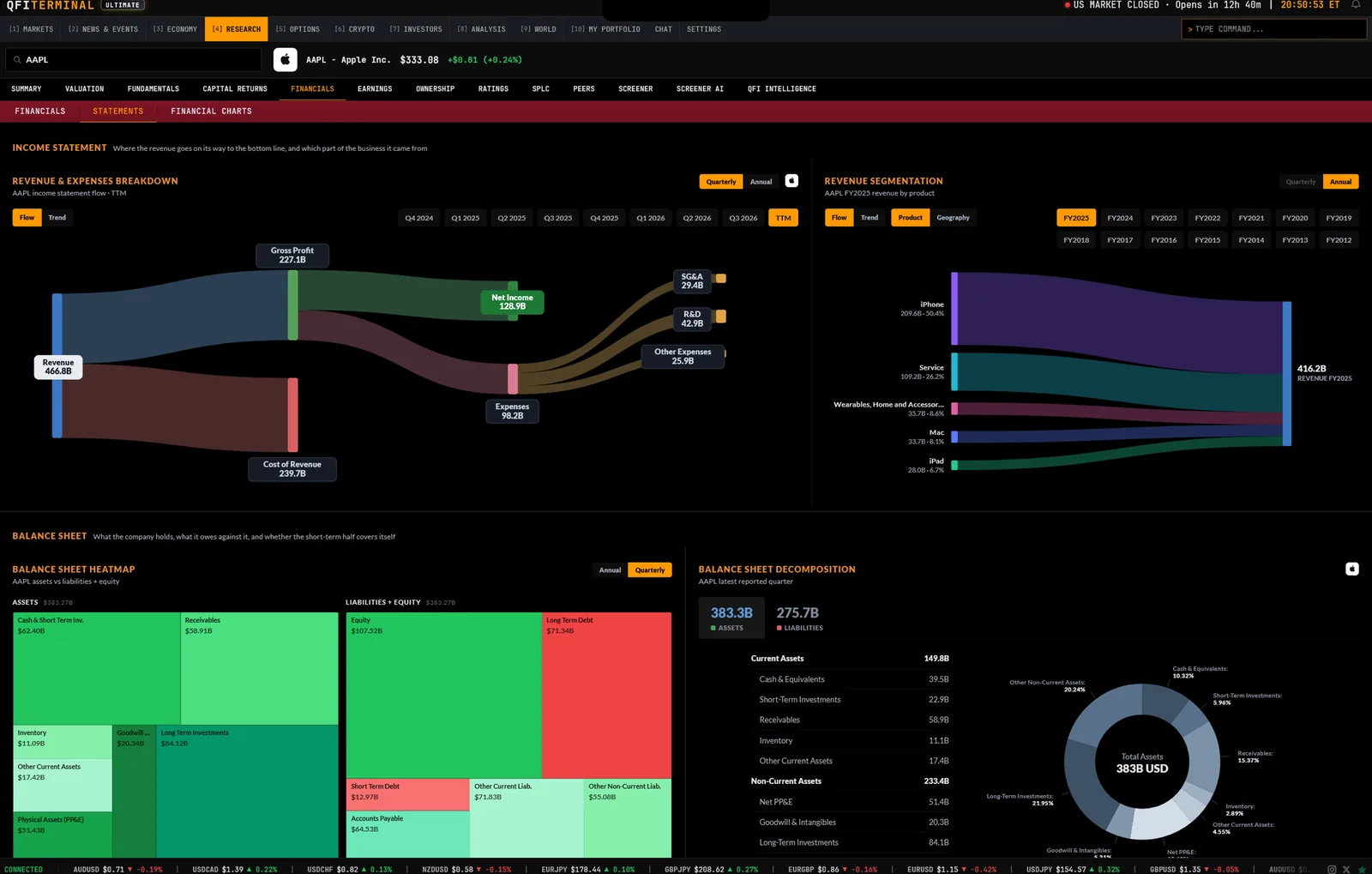Select Flow view in Revenue & Expenses Breakdown
Viewport: 1372px width, 874px height.
(27, 218)
